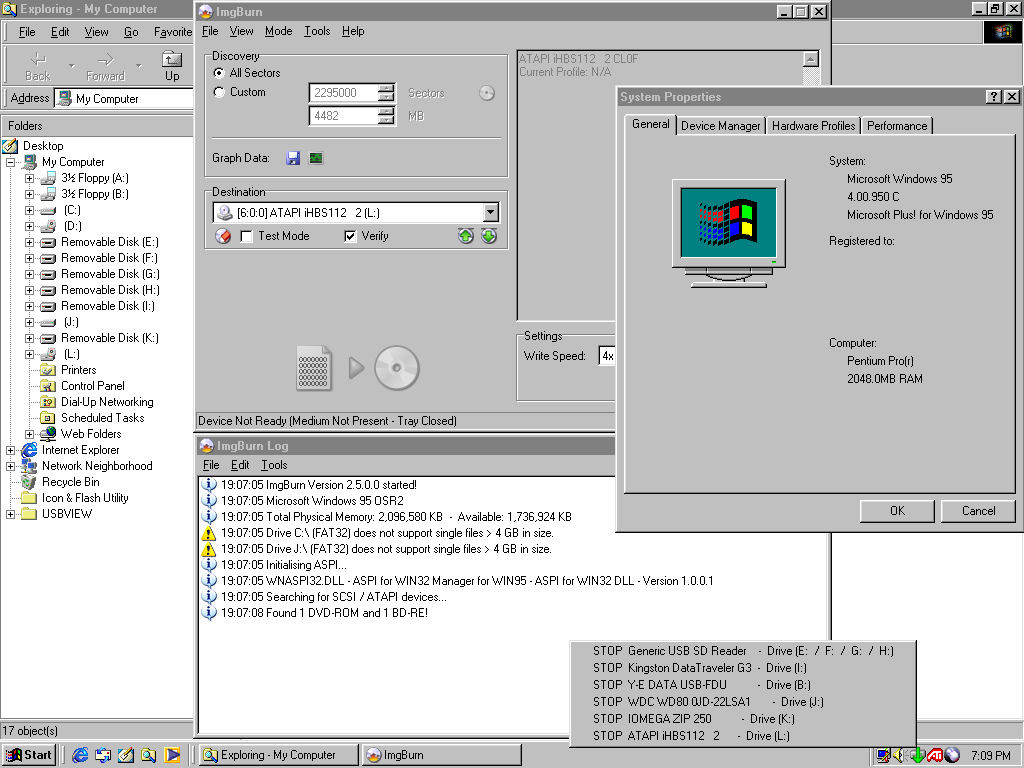The width and height of the screenshot is (1024, 768).
Task: Expand USBVIEW folder node
Action: tap(10, 514)
